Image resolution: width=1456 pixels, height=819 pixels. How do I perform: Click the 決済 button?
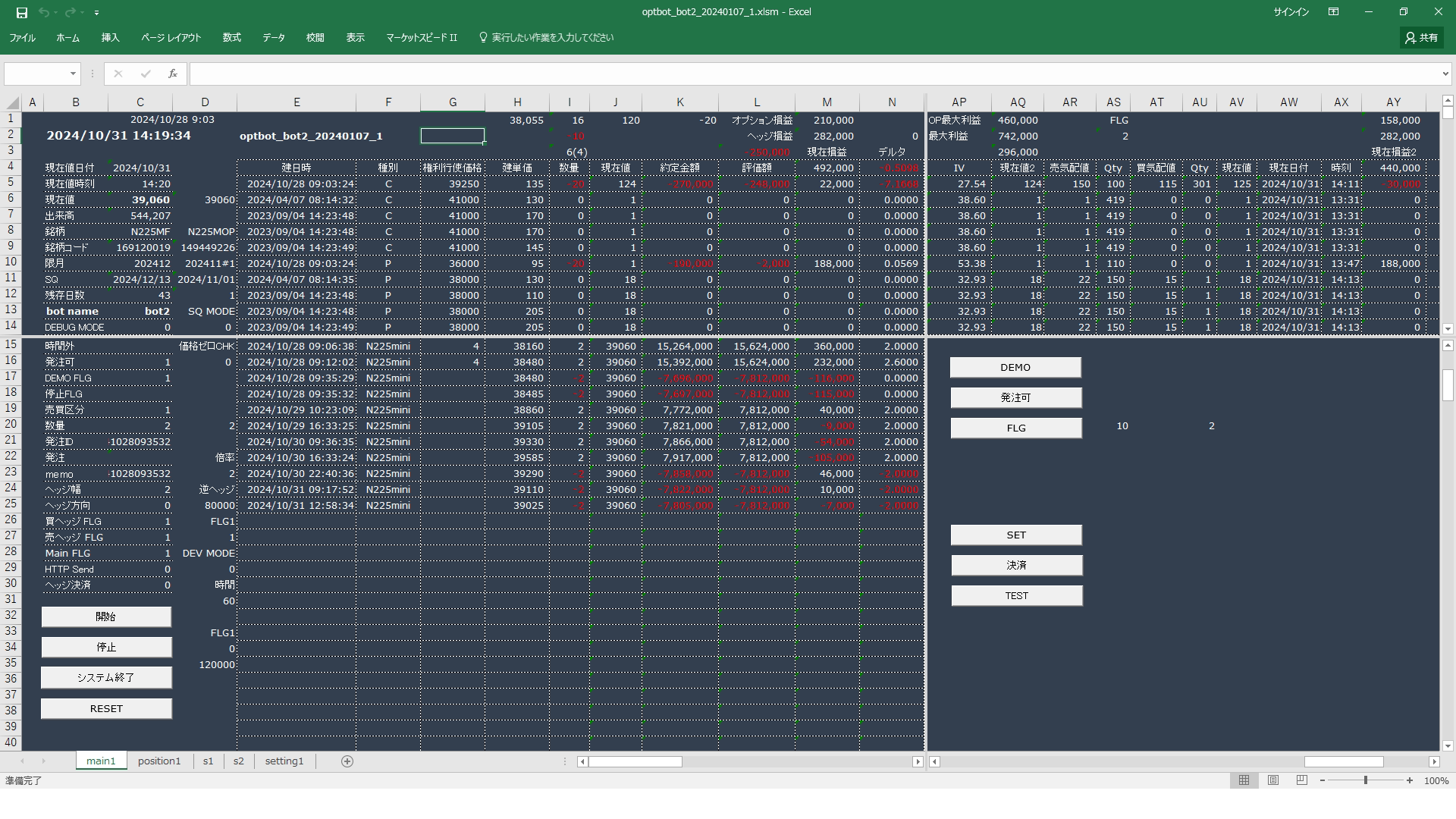[x=1016, y=565]
